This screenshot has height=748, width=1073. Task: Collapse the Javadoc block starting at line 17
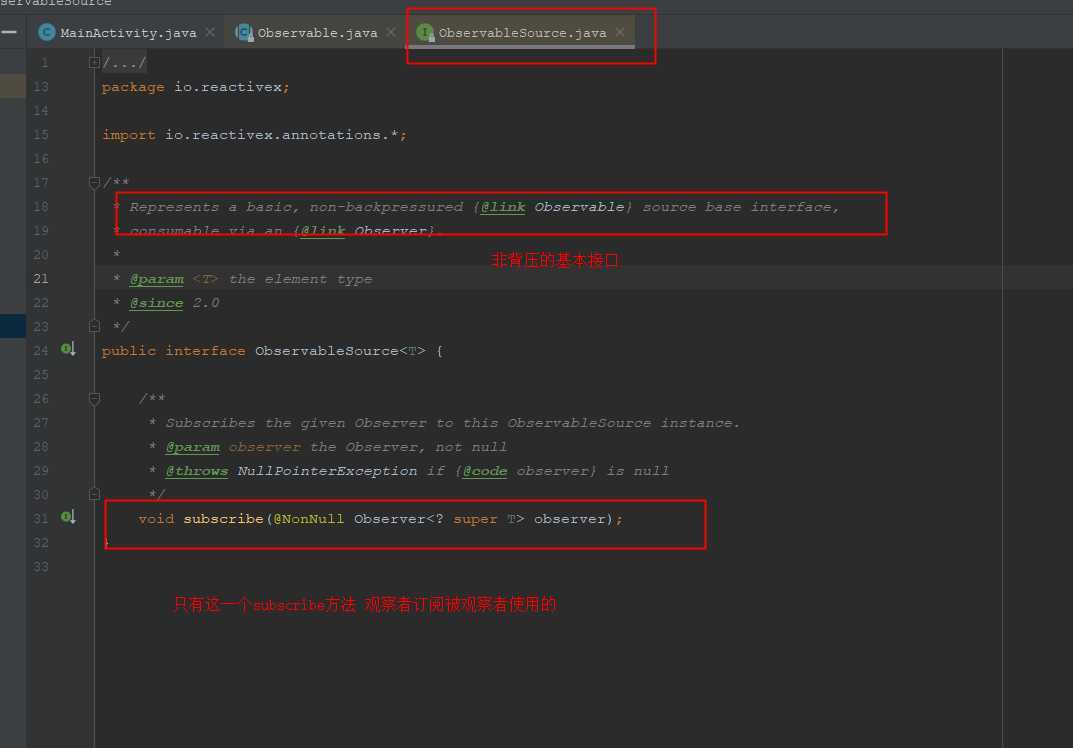click(94, 183)
